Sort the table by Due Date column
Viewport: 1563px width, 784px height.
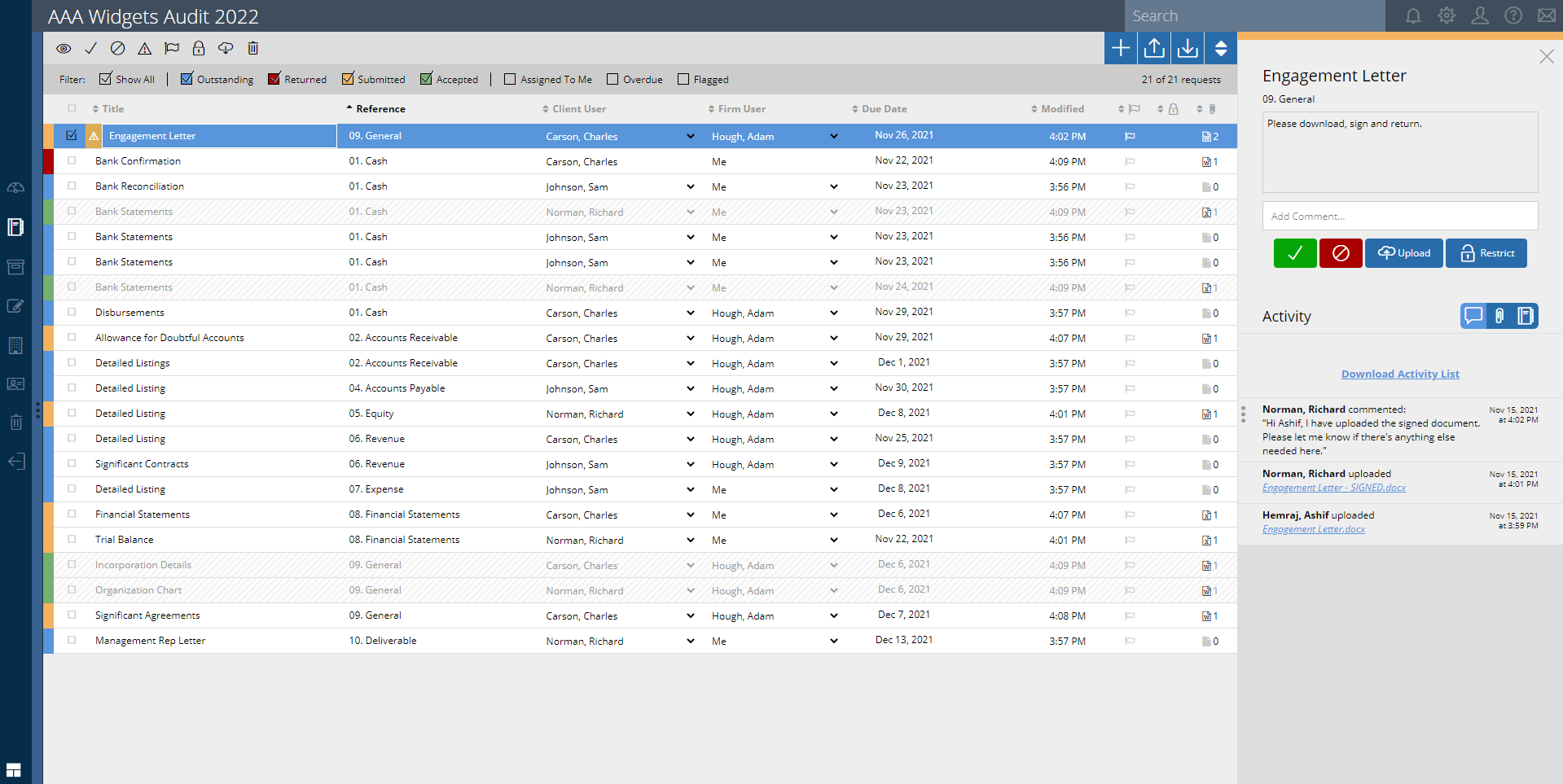(x=882, y=108)
